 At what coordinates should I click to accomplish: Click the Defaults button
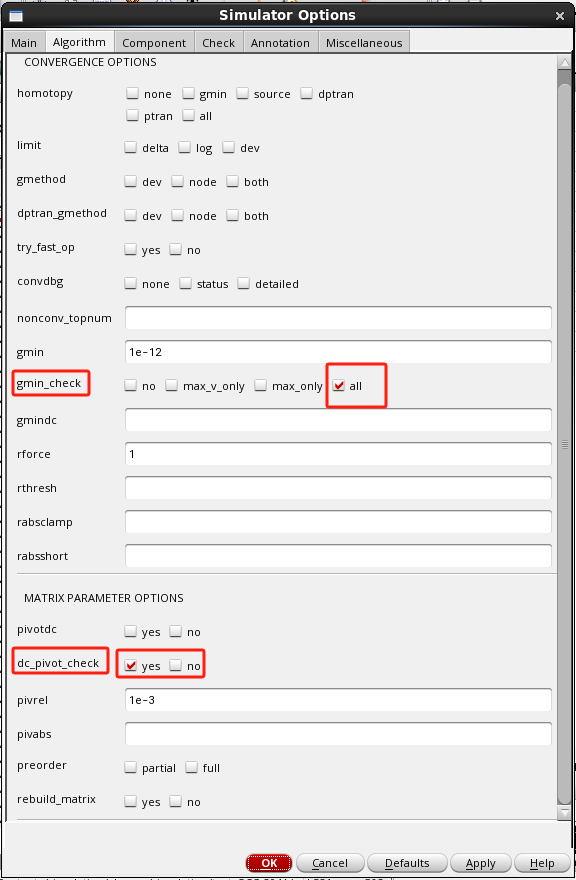point(407,863)
